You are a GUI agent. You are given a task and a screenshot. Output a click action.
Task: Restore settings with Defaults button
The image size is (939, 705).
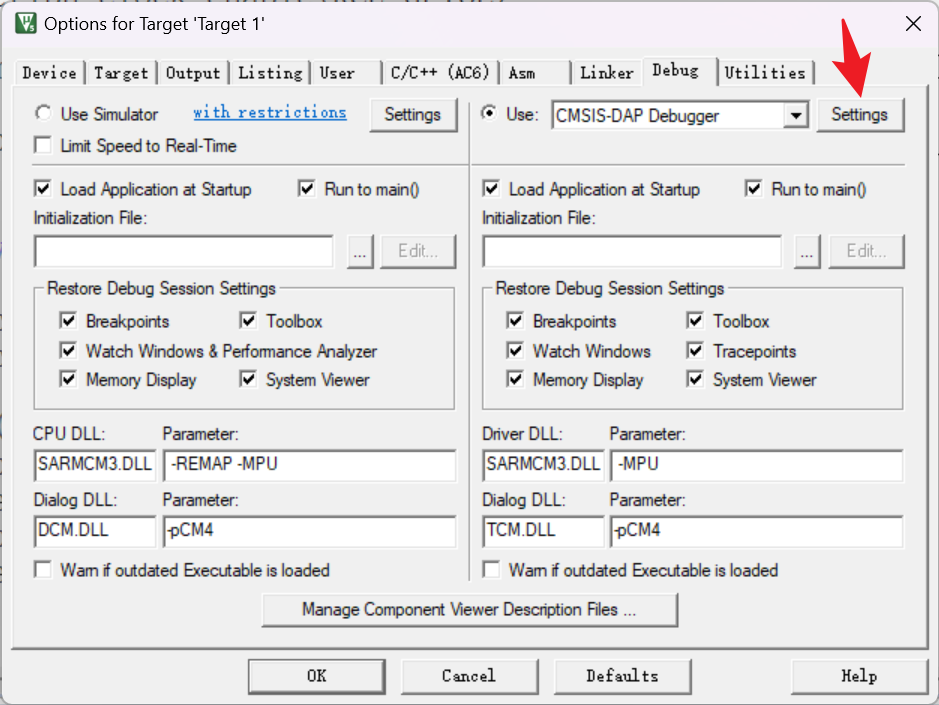(x=623, y=676)
